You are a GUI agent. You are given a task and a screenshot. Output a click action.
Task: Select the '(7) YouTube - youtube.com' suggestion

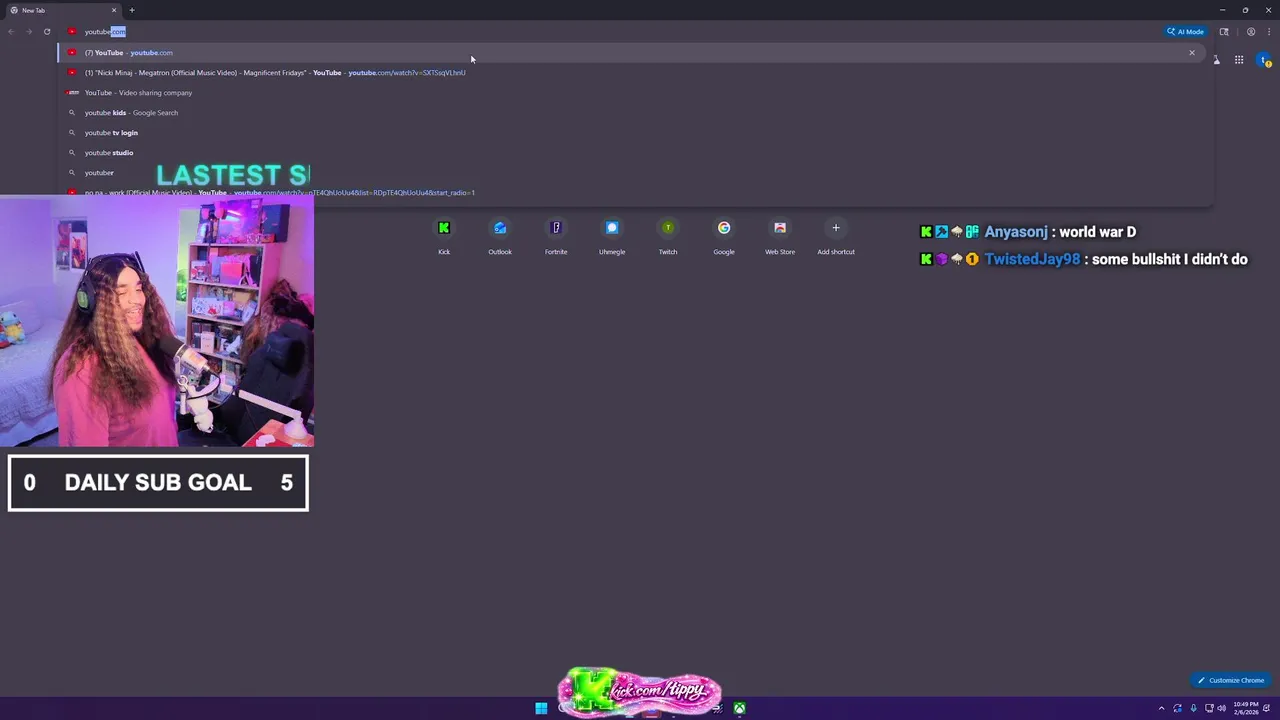point(634,52)
